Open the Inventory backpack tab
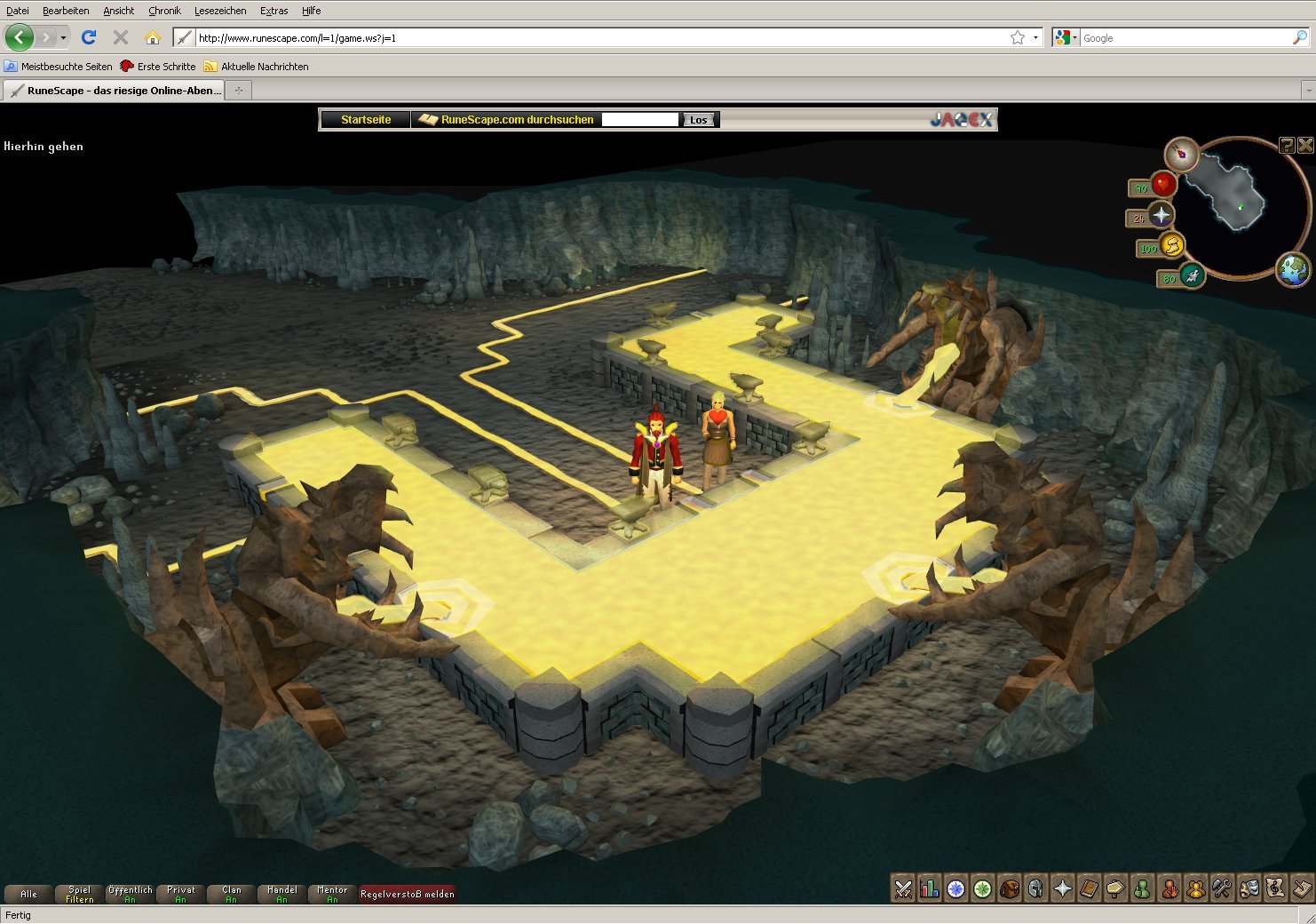 [1009, 888]
